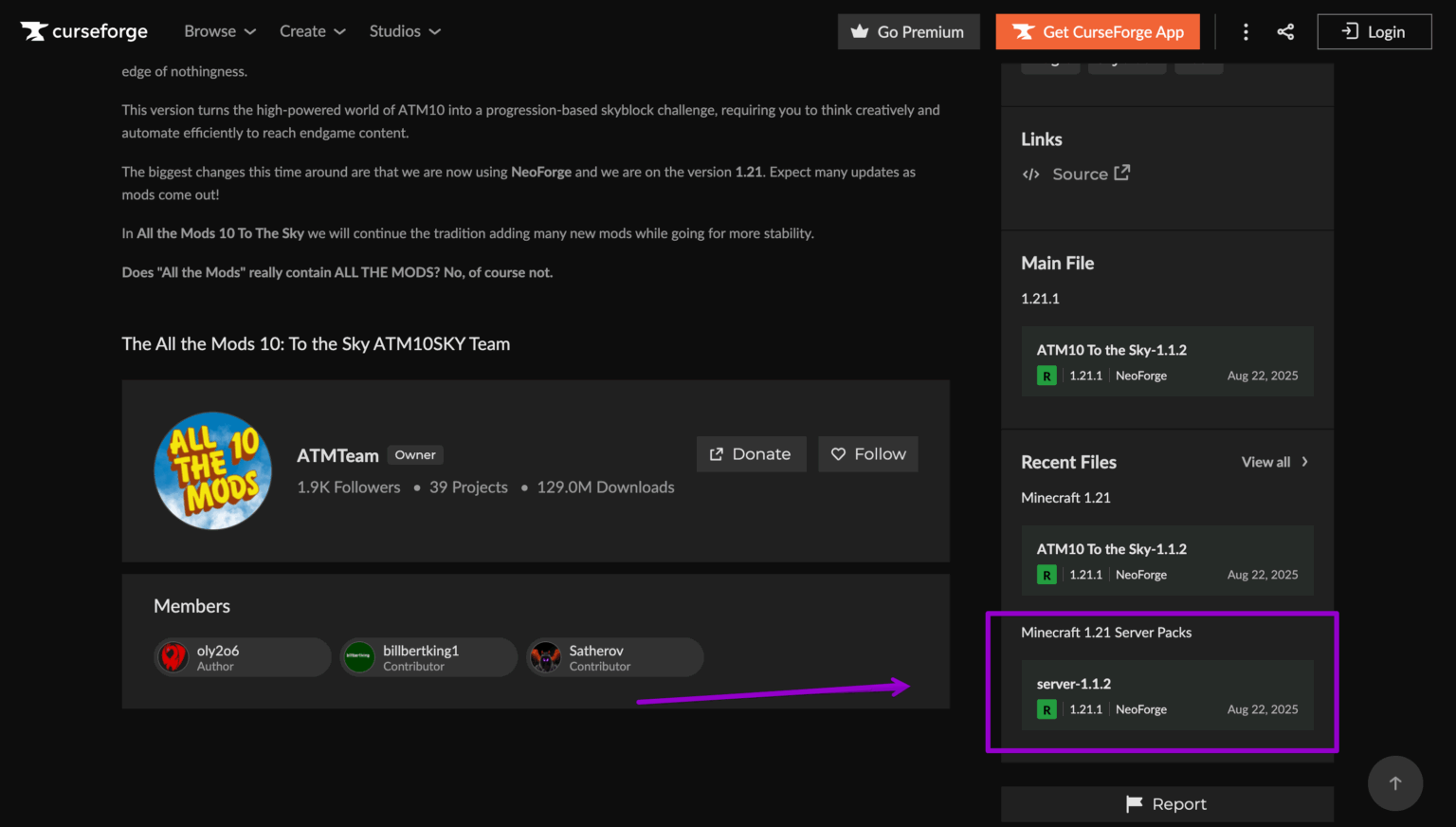Expand the Browse dropdown menu

coord(220,31)
